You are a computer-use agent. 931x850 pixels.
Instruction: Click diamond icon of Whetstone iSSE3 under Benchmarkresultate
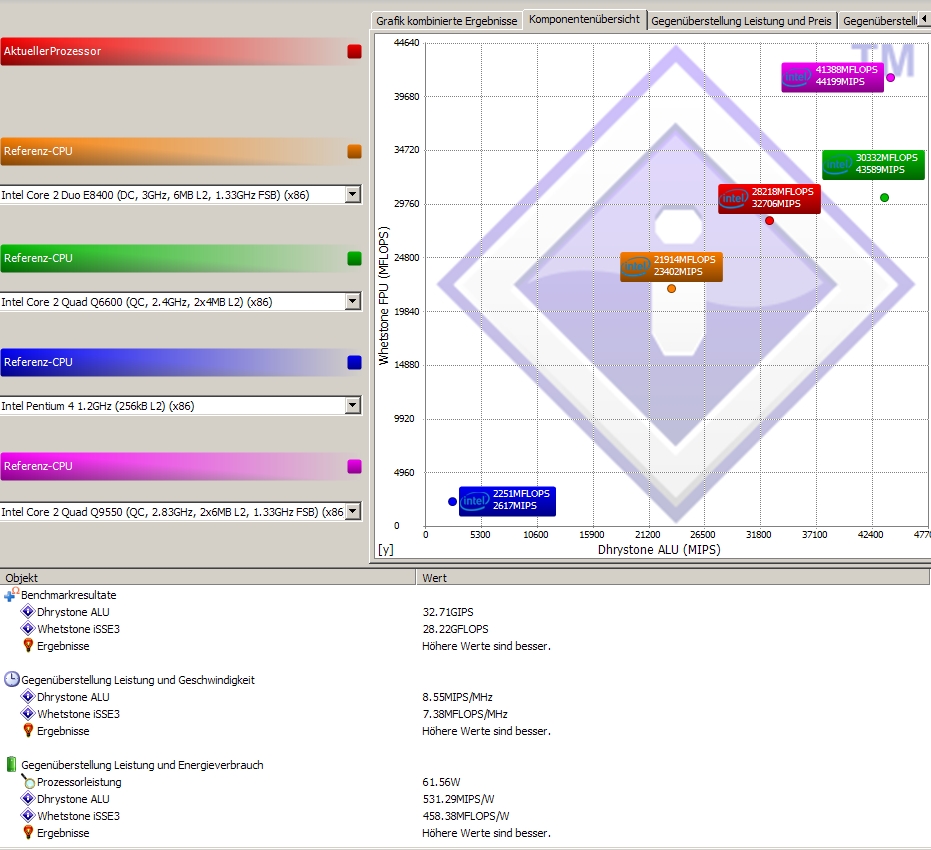(28, 628)
